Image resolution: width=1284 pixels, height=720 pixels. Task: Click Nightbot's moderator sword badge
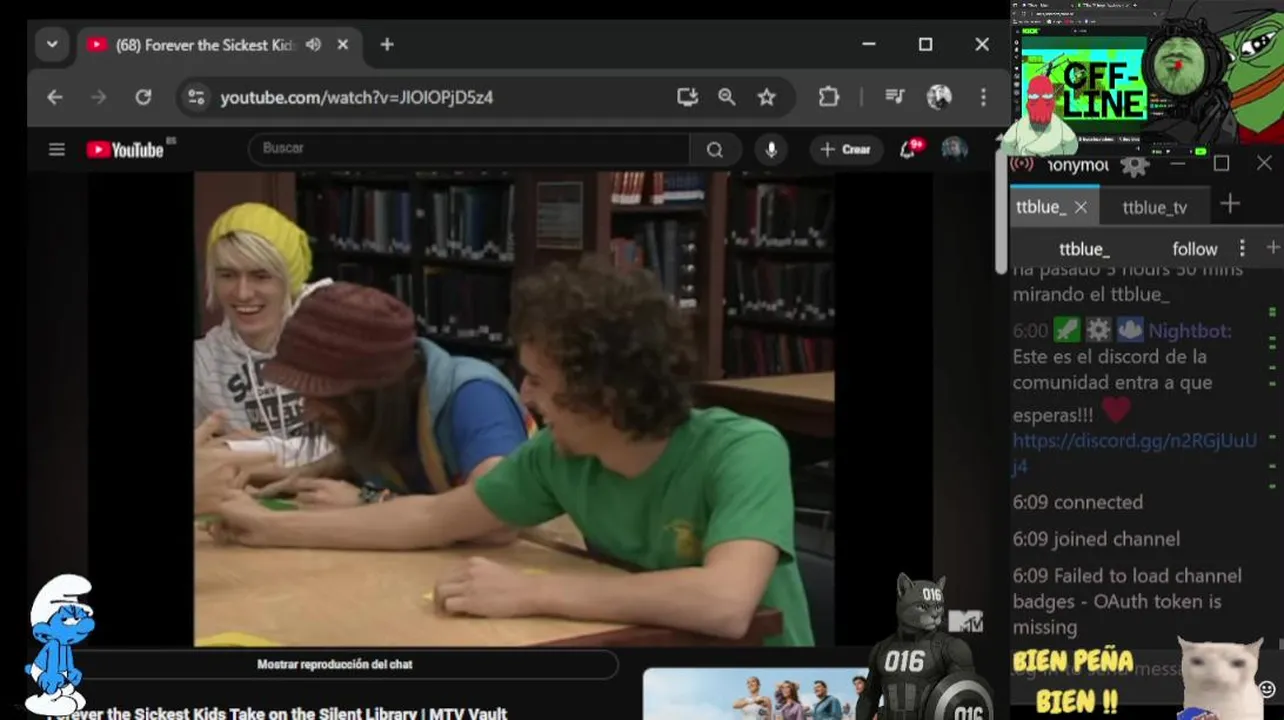pyautogui.click(x=1067, y=330)
